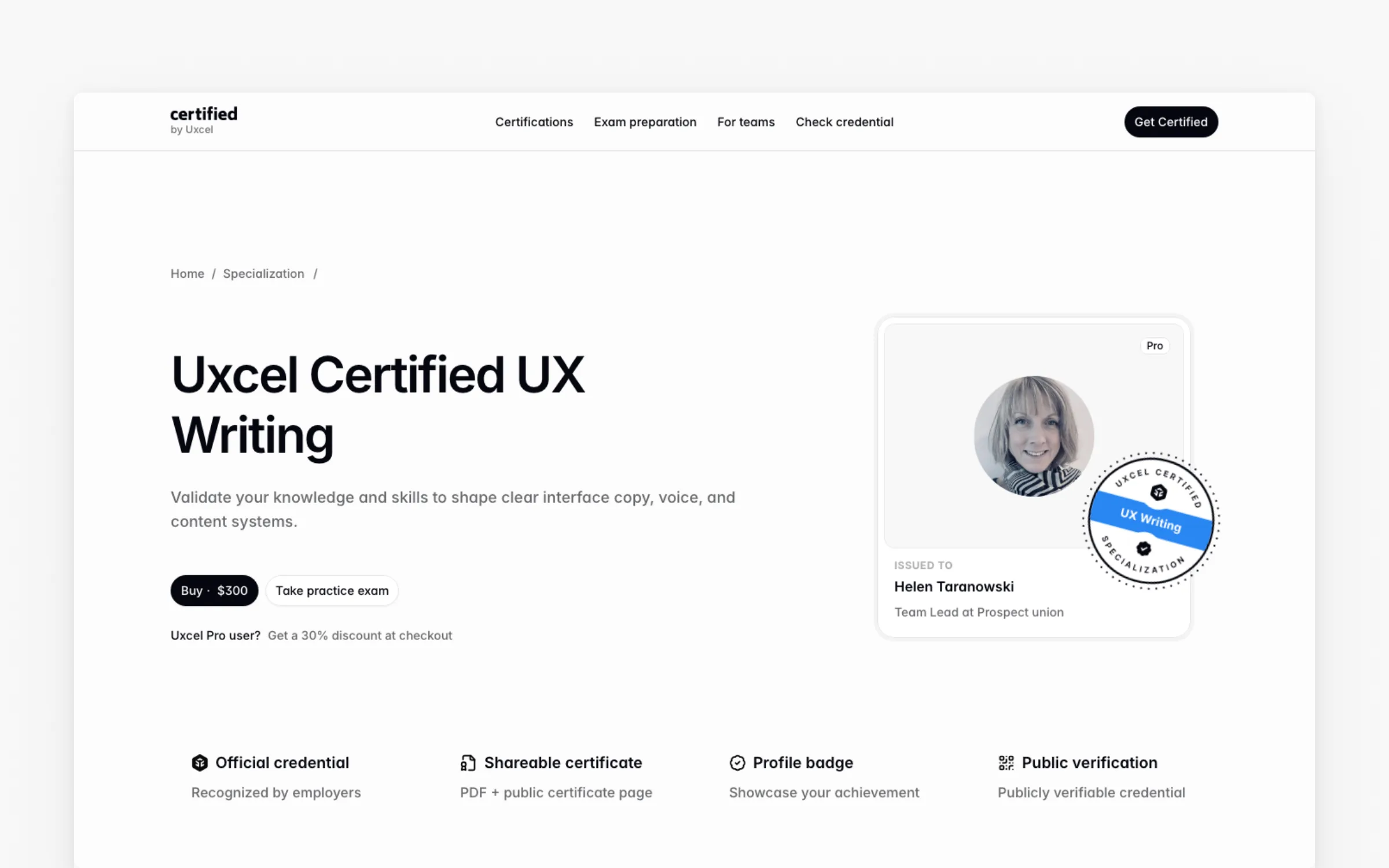Click the certified by Uxcel logo
Screen dimensions: 1389x868
tap(204, 121)
